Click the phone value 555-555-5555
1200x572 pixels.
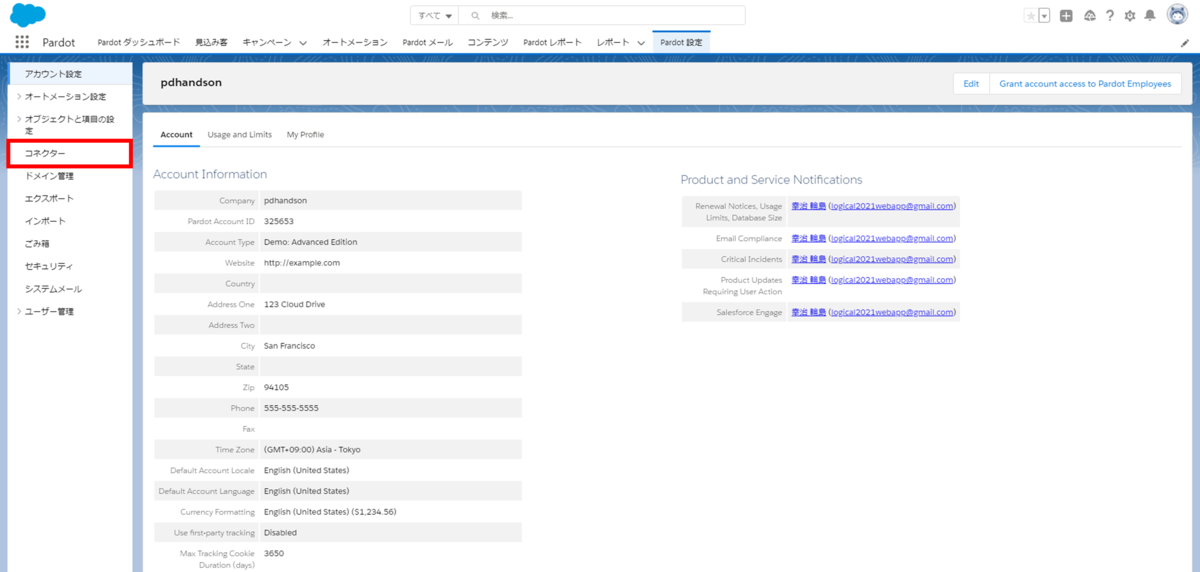292,408
